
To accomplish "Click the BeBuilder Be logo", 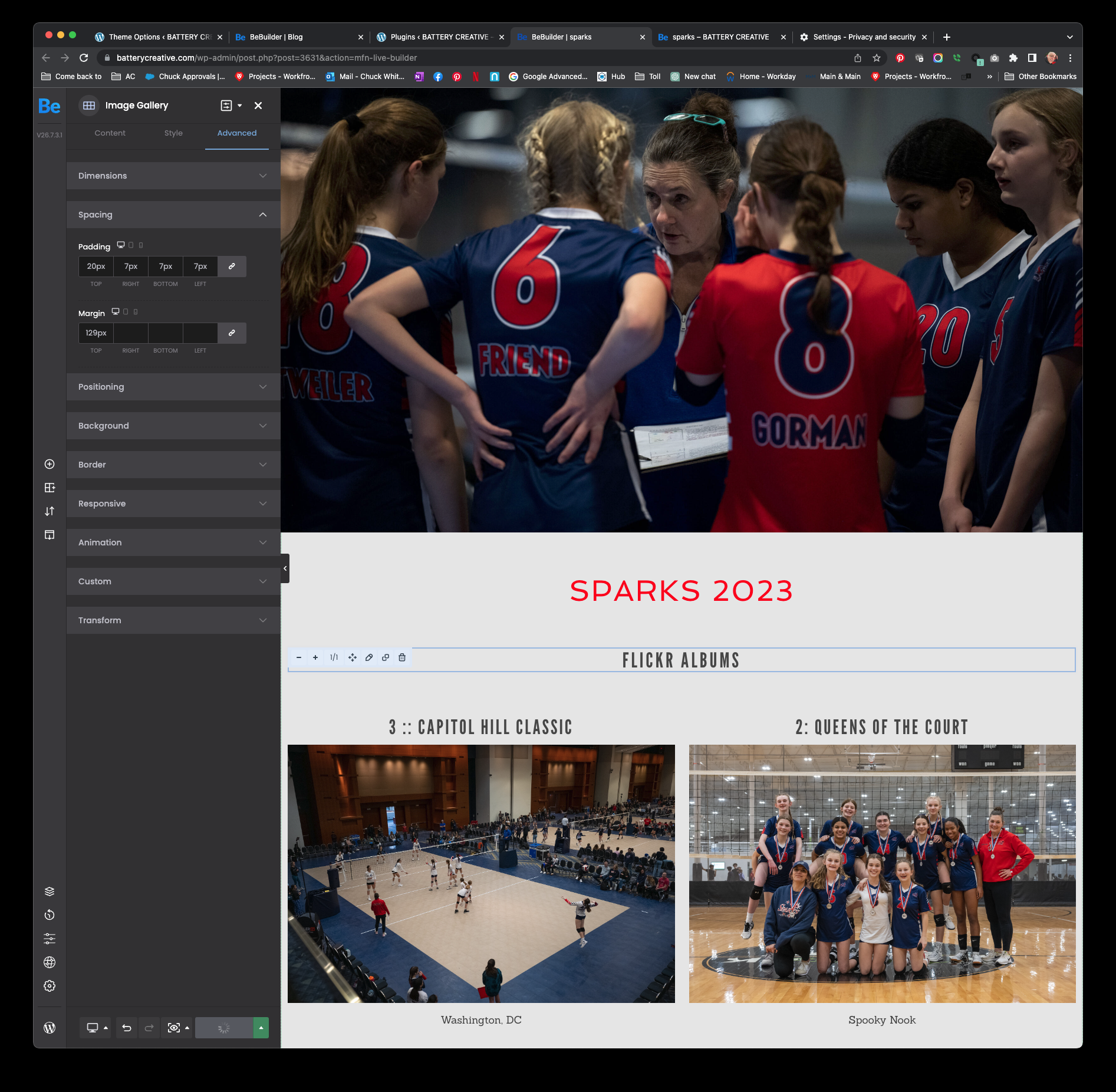I will [x=49, y=106].
